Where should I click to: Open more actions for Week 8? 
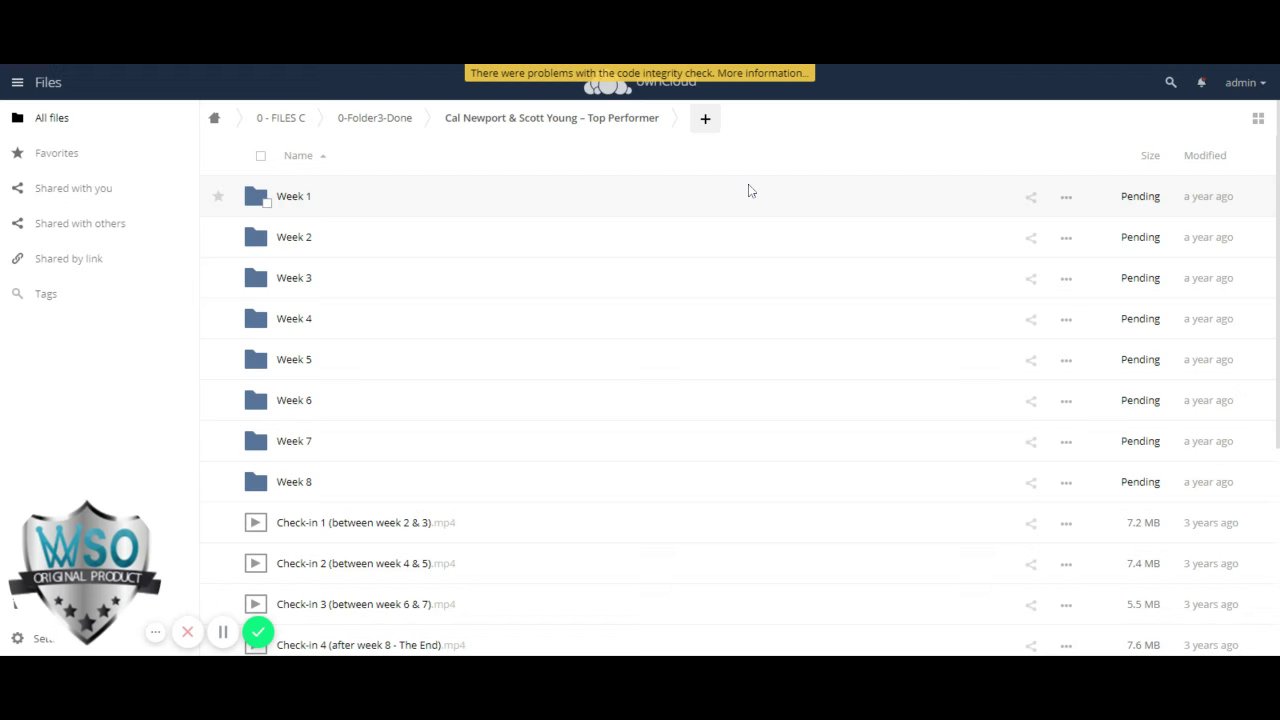1066,483
